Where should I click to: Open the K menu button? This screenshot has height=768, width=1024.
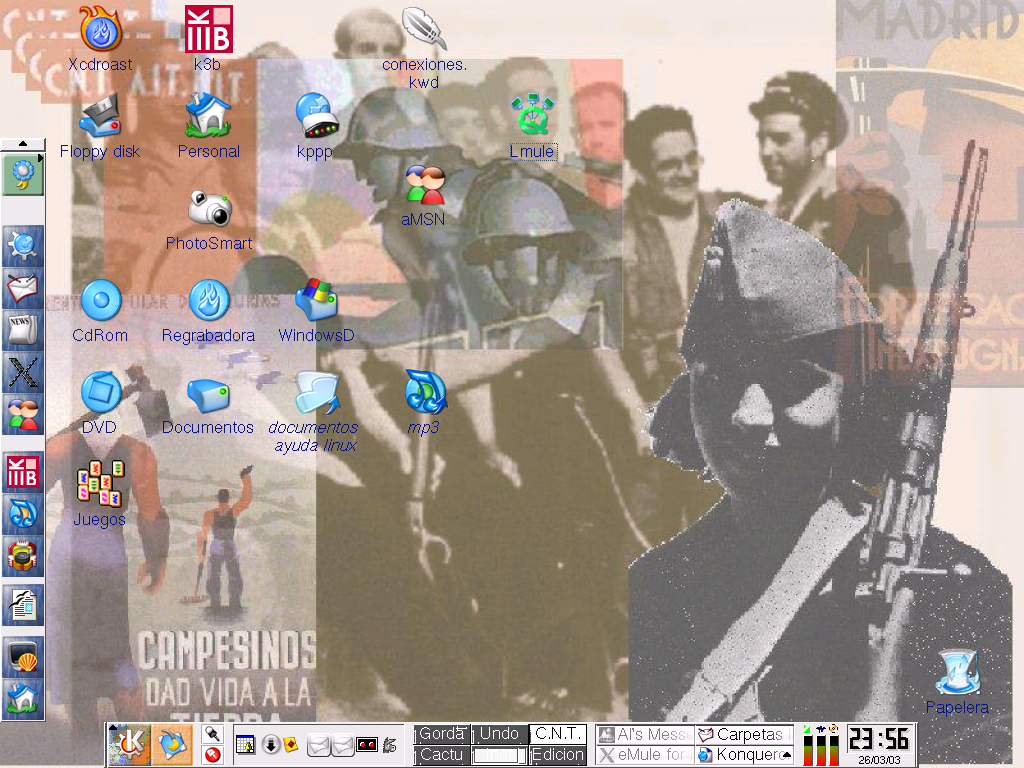129,744
